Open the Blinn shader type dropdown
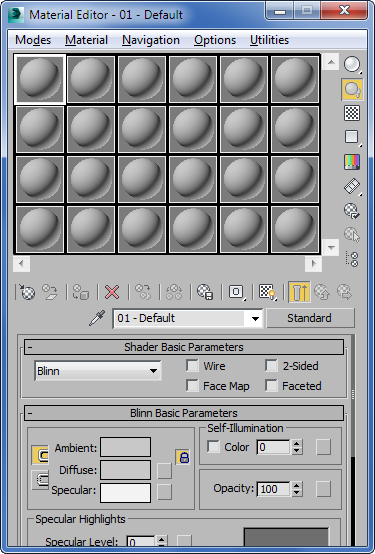The height and width of the screenshot is (554, 375). (98, 371)
